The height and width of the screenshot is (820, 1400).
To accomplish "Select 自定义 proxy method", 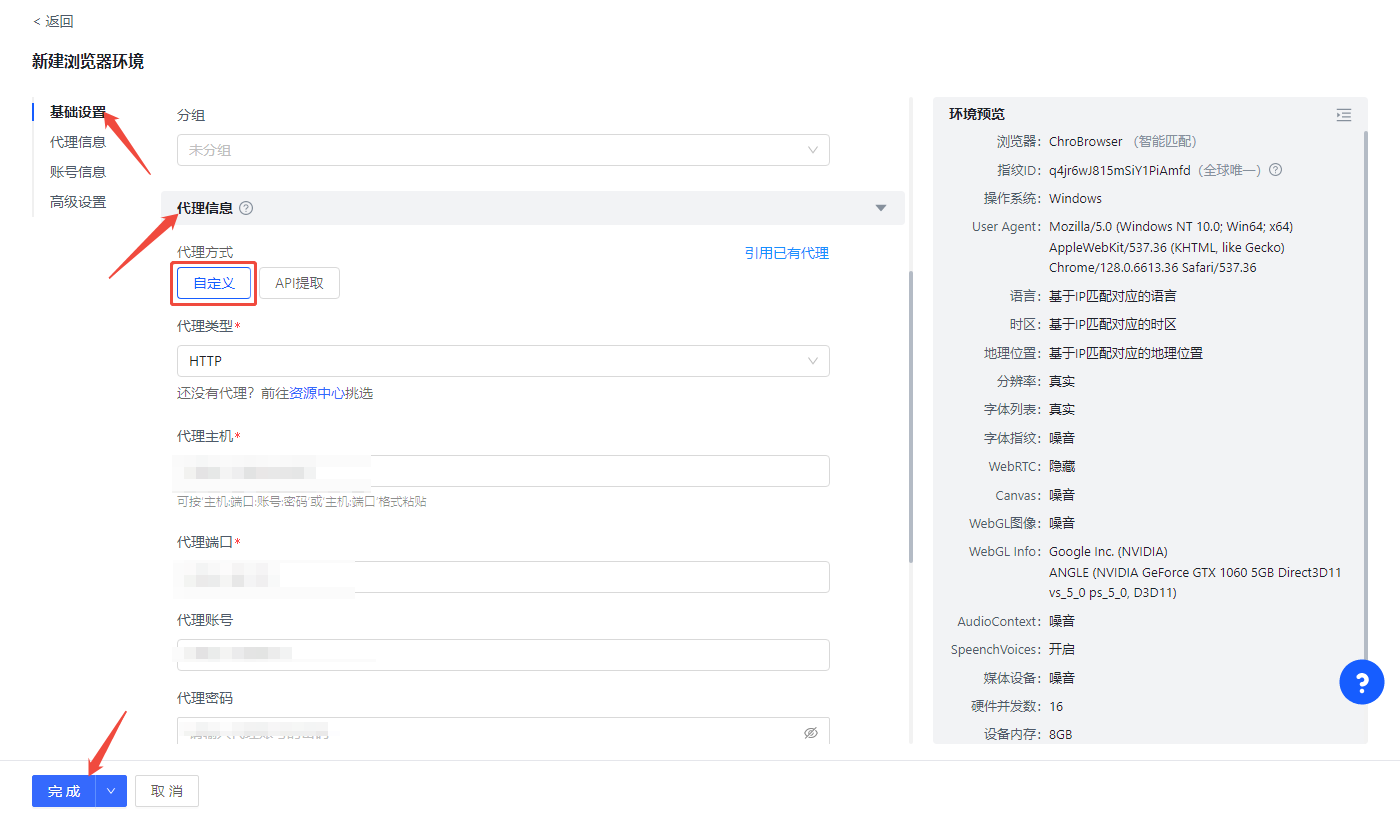I will pyautogui.click(x=214, y=283).
